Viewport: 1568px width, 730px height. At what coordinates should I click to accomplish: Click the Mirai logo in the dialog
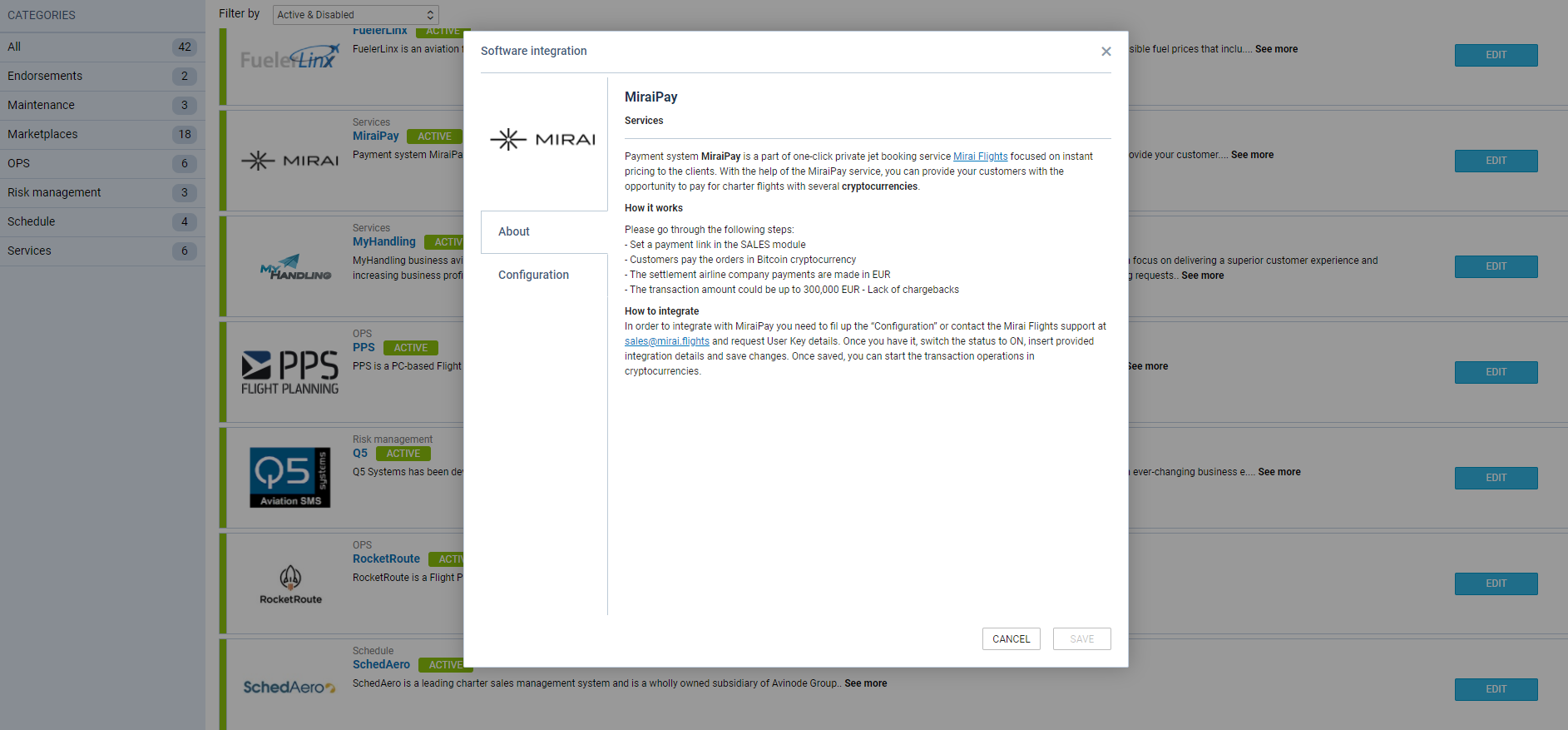(542, 139)
